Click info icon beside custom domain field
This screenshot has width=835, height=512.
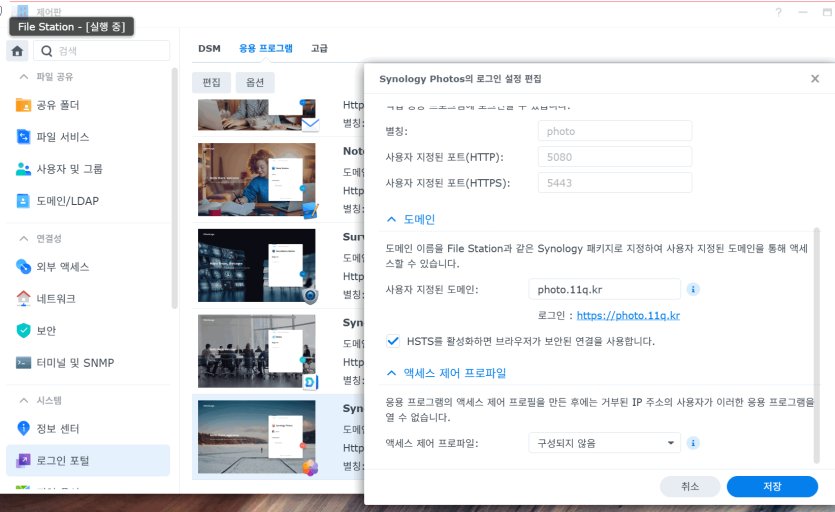693,289
